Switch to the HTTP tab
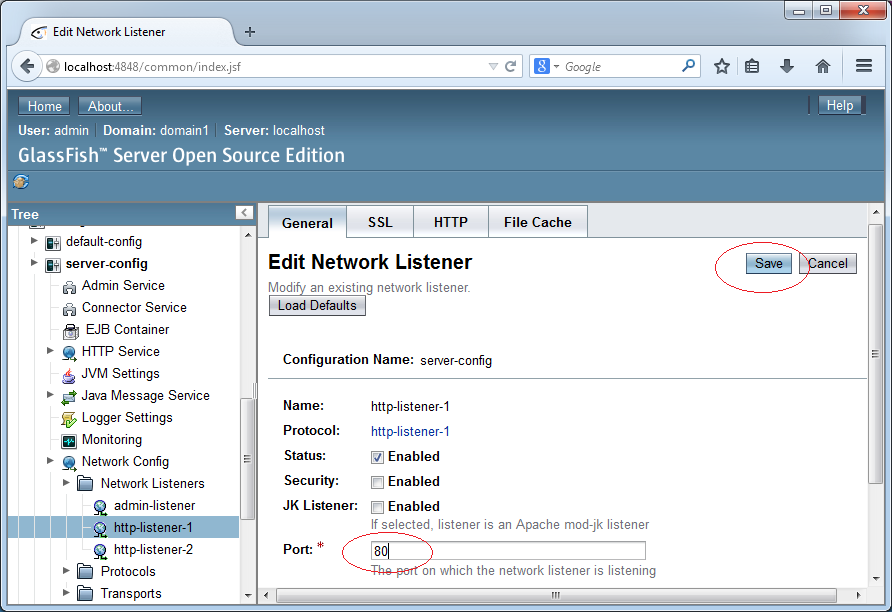 pos(451,222)
